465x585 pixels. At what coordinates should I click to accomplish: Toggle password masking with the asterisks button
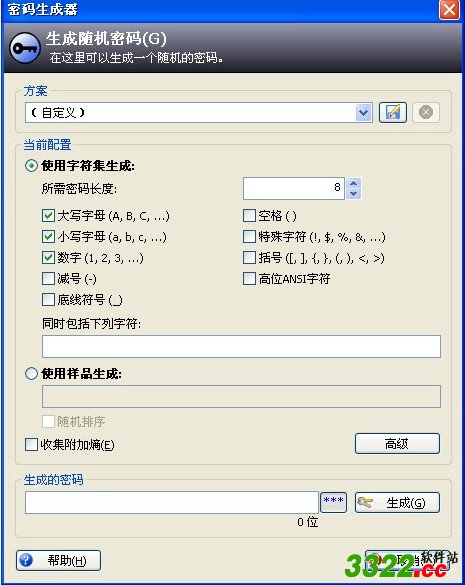tap(334, 502)
